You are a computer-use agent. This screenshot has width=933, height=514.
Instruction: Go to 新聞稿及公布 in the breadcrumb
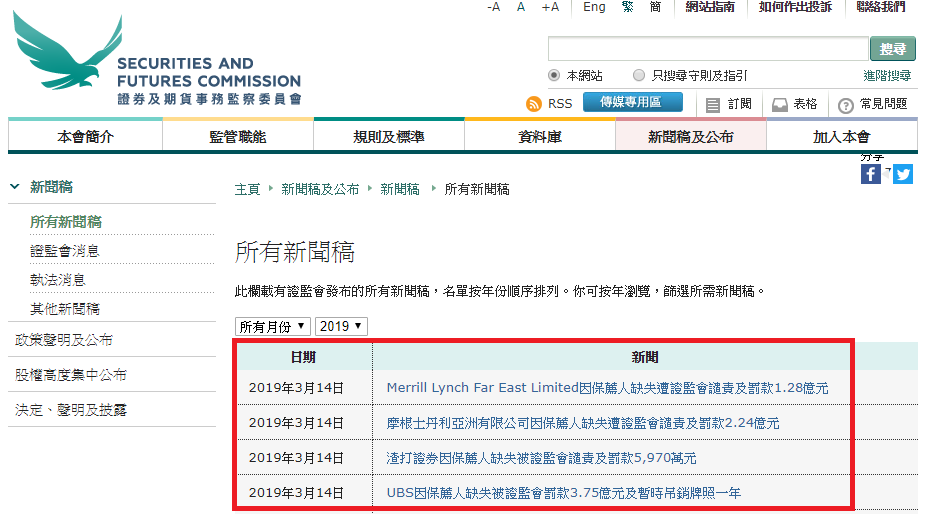coord(320,189)
